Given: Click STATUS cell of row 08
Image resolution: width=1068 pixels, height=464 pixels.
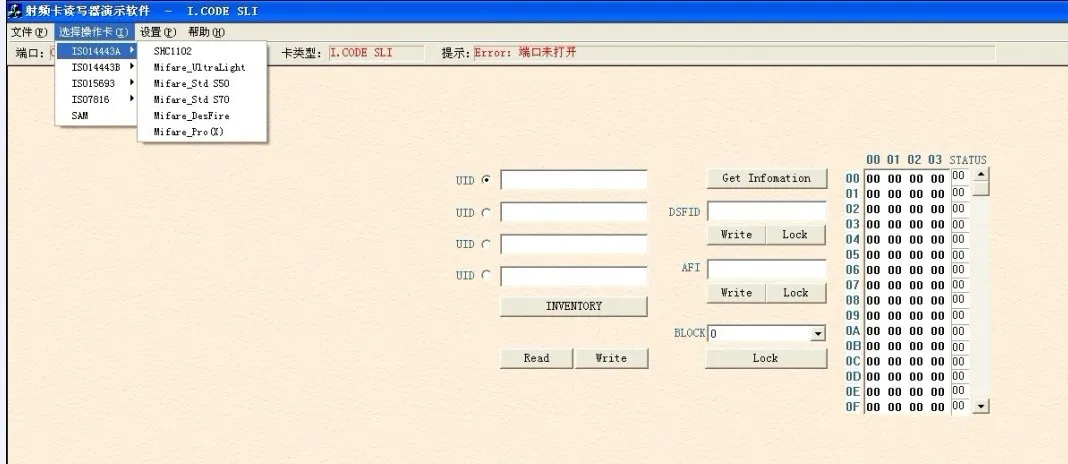Looking at the screenshot, I should pyautogui.click(x=960, y=299).
